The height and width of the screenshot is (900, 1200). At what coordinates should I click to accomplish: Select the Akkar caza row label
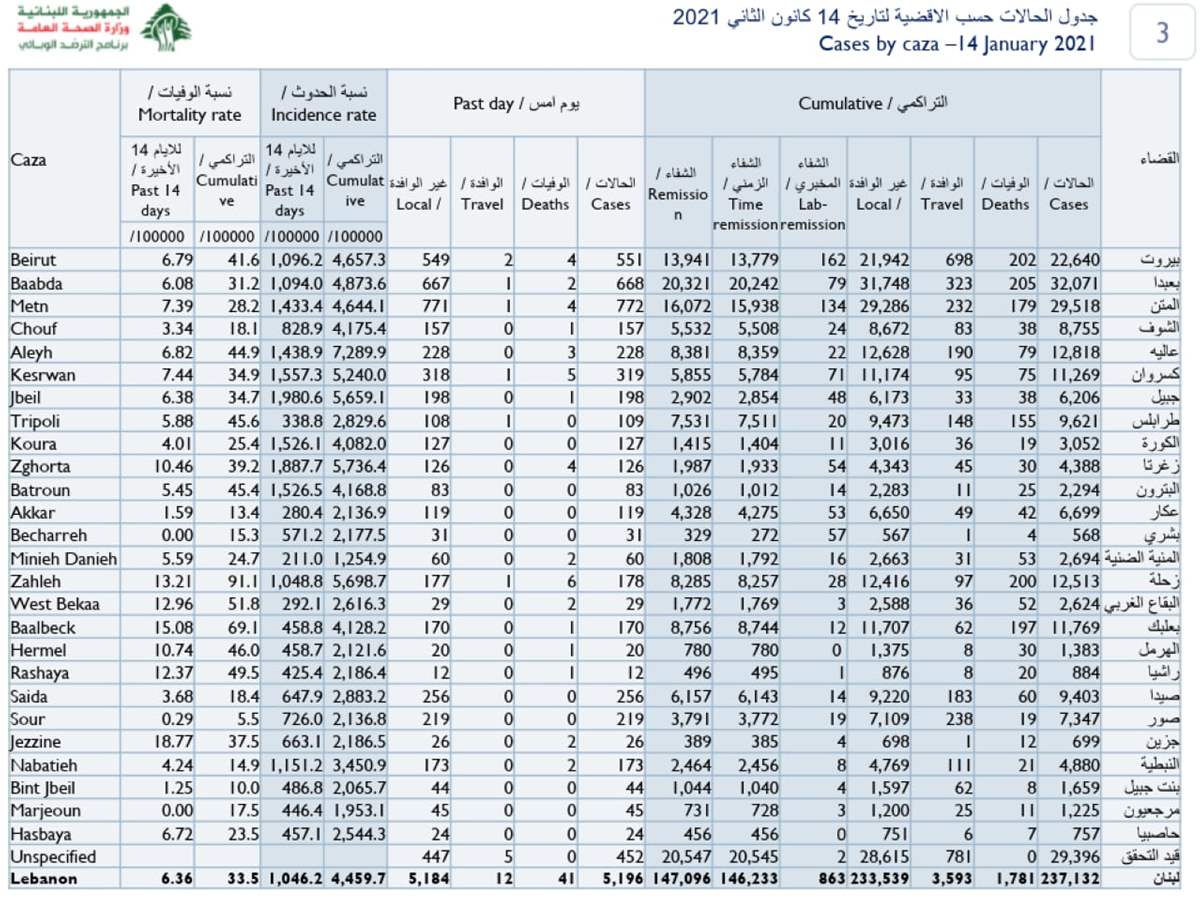pos(31,512)
